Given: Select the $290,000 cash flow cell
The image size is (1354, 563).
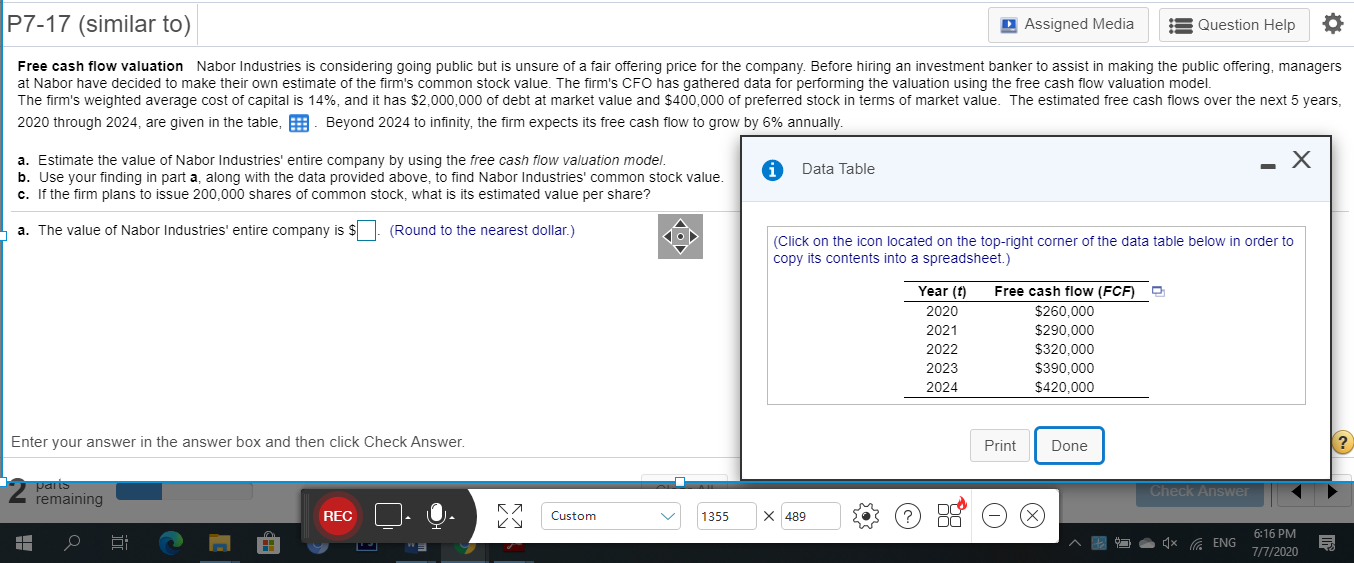Looking at the screenshot, I should point(1064,330).
